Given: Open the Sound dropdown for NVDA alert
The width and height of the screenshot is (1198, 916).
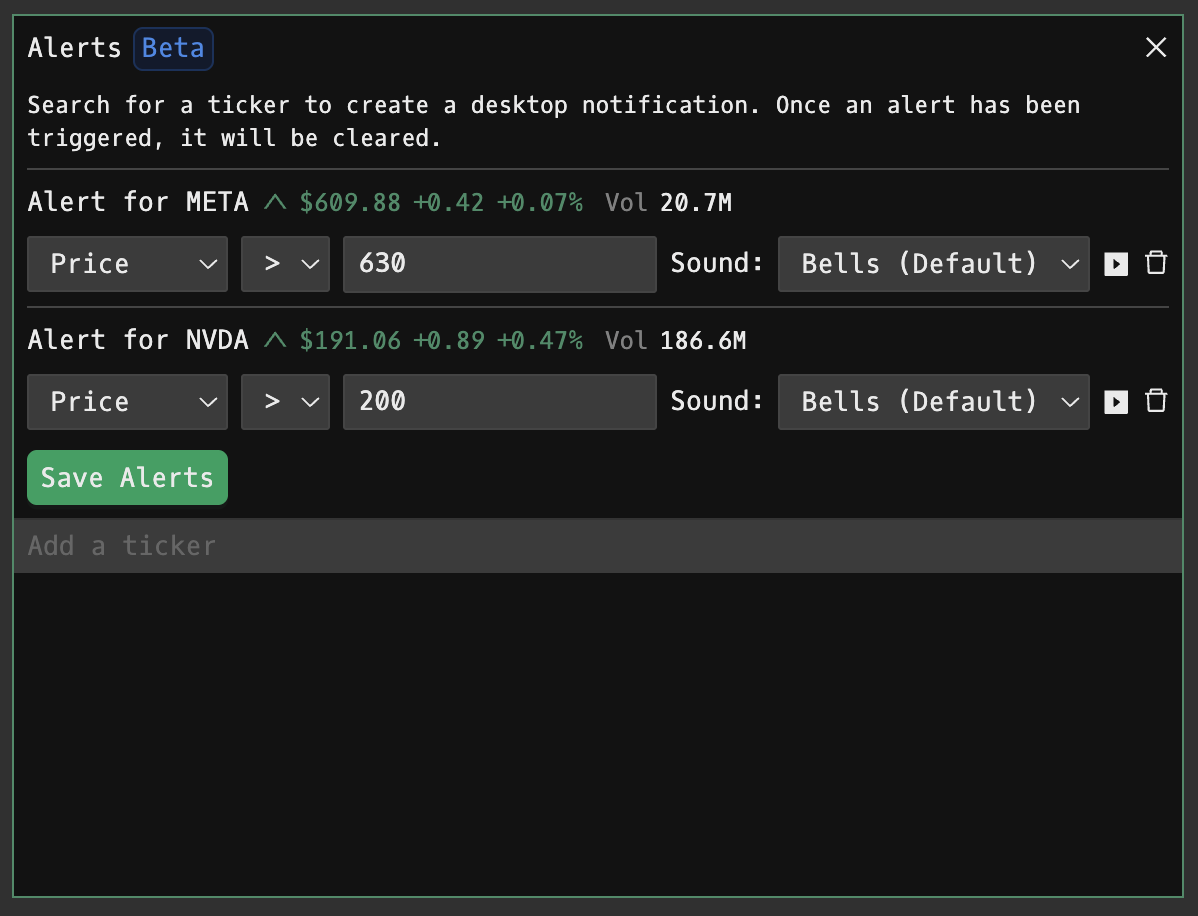Looking at the screenshot, I should point(934,402).
